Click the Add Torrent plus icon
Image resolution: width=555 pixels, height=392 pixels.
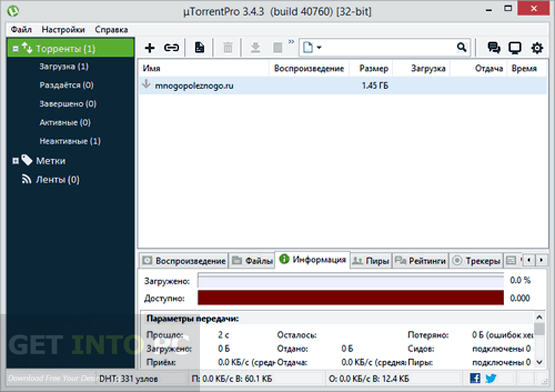click(x=150, y=47)
